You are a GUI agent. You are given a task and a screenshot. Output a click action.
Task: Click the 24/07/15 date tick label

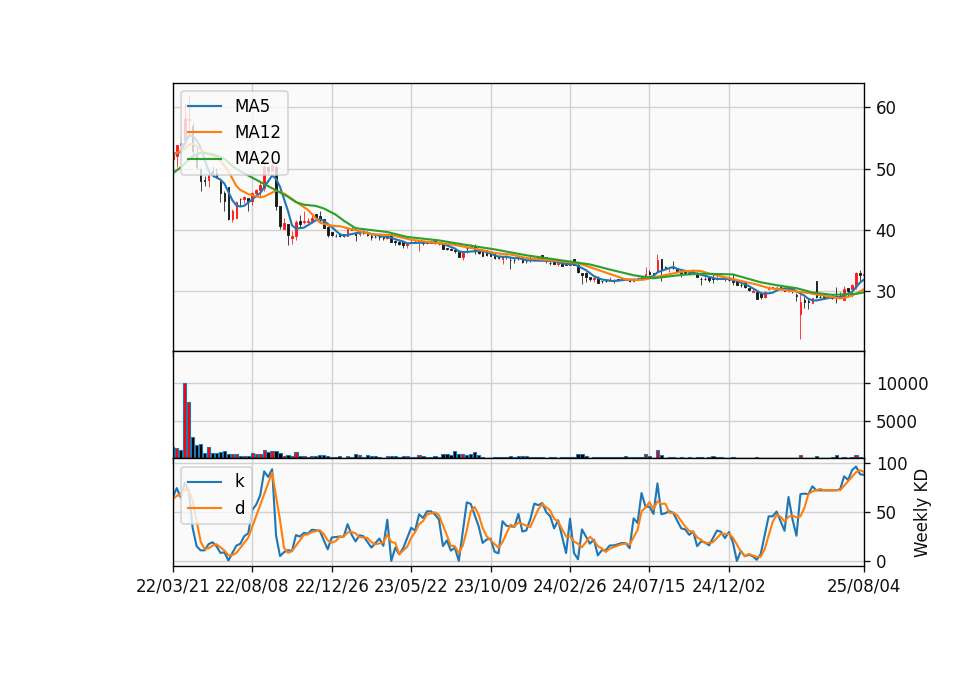tap(649, 586)
